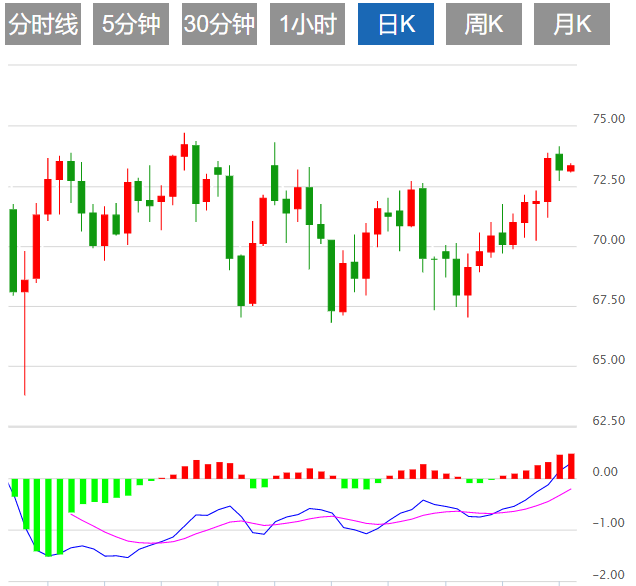Click the active 日K tab
This screenshot has height=586, width=636.
395,25
